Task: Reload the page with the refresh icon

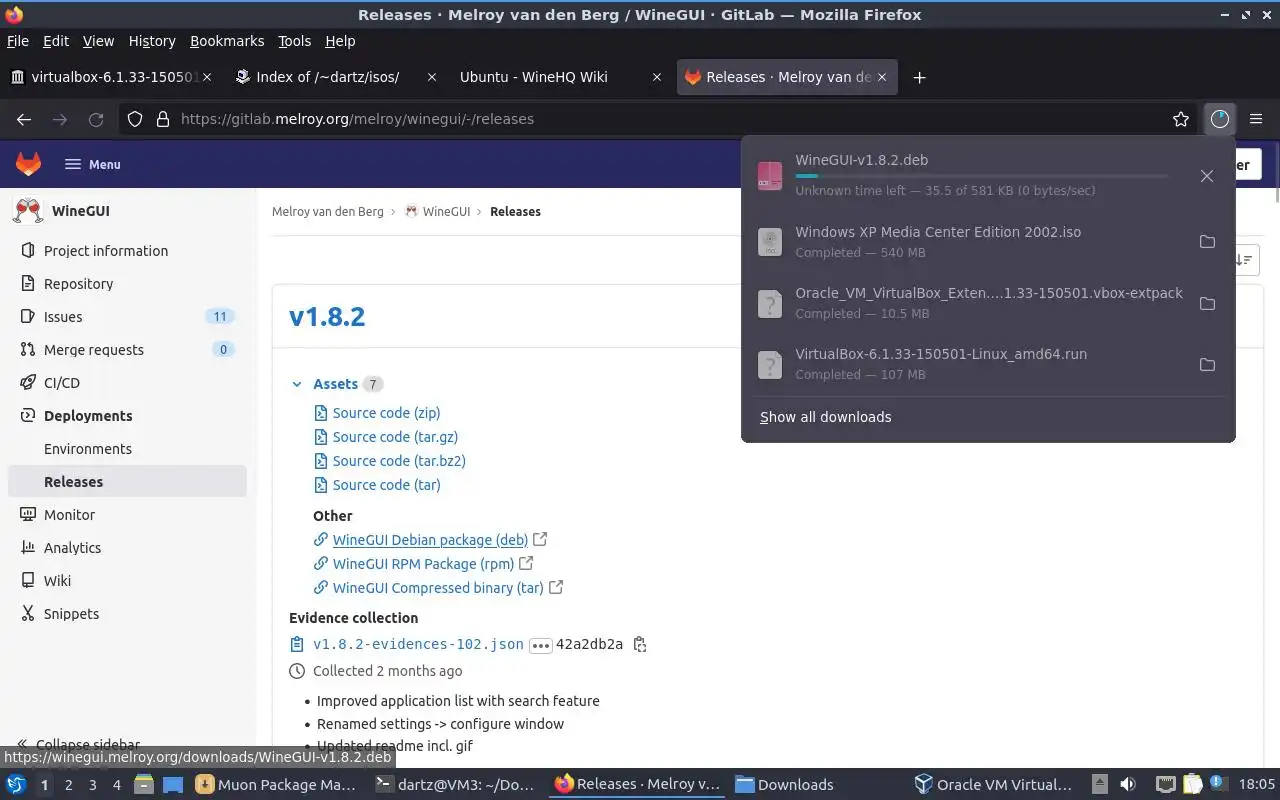Action: 96,119
